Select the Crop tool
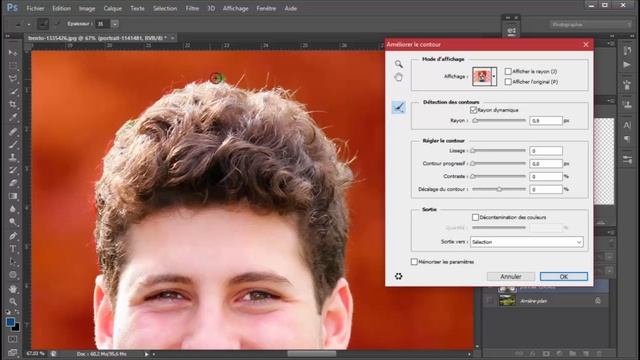Viewport: 640px width, 360px height. pos(13,105)
